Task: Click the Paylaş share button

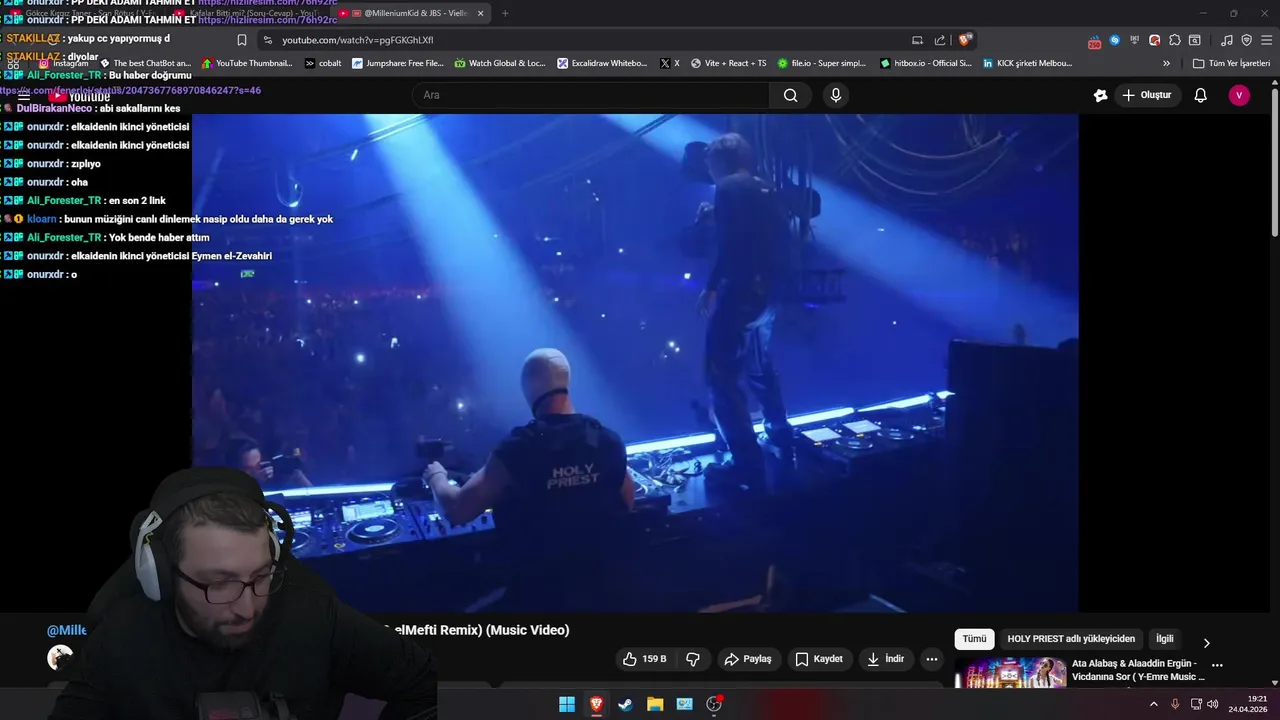Action: [x=748, y=659]
